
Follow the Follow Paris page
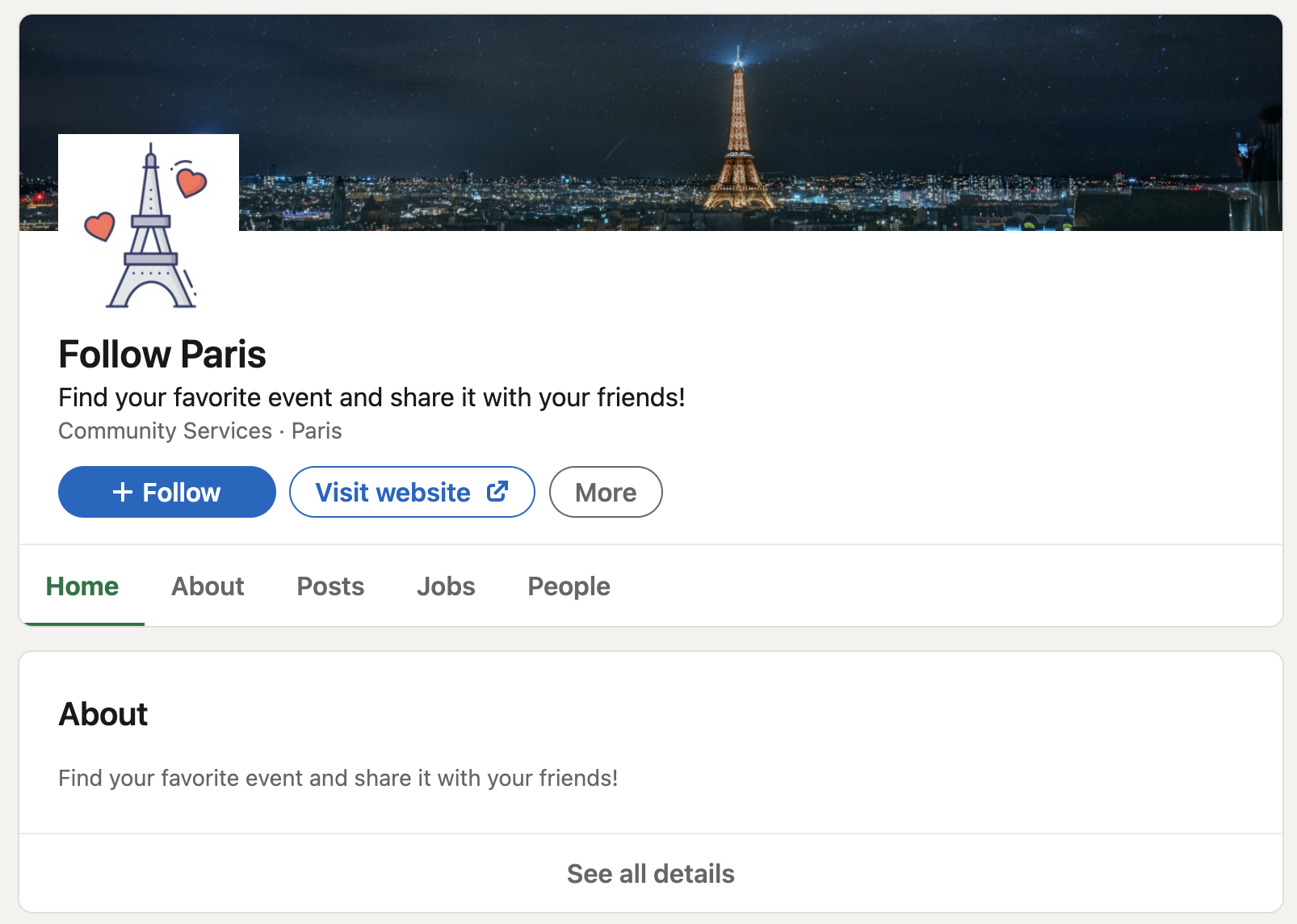coord(167,492)
